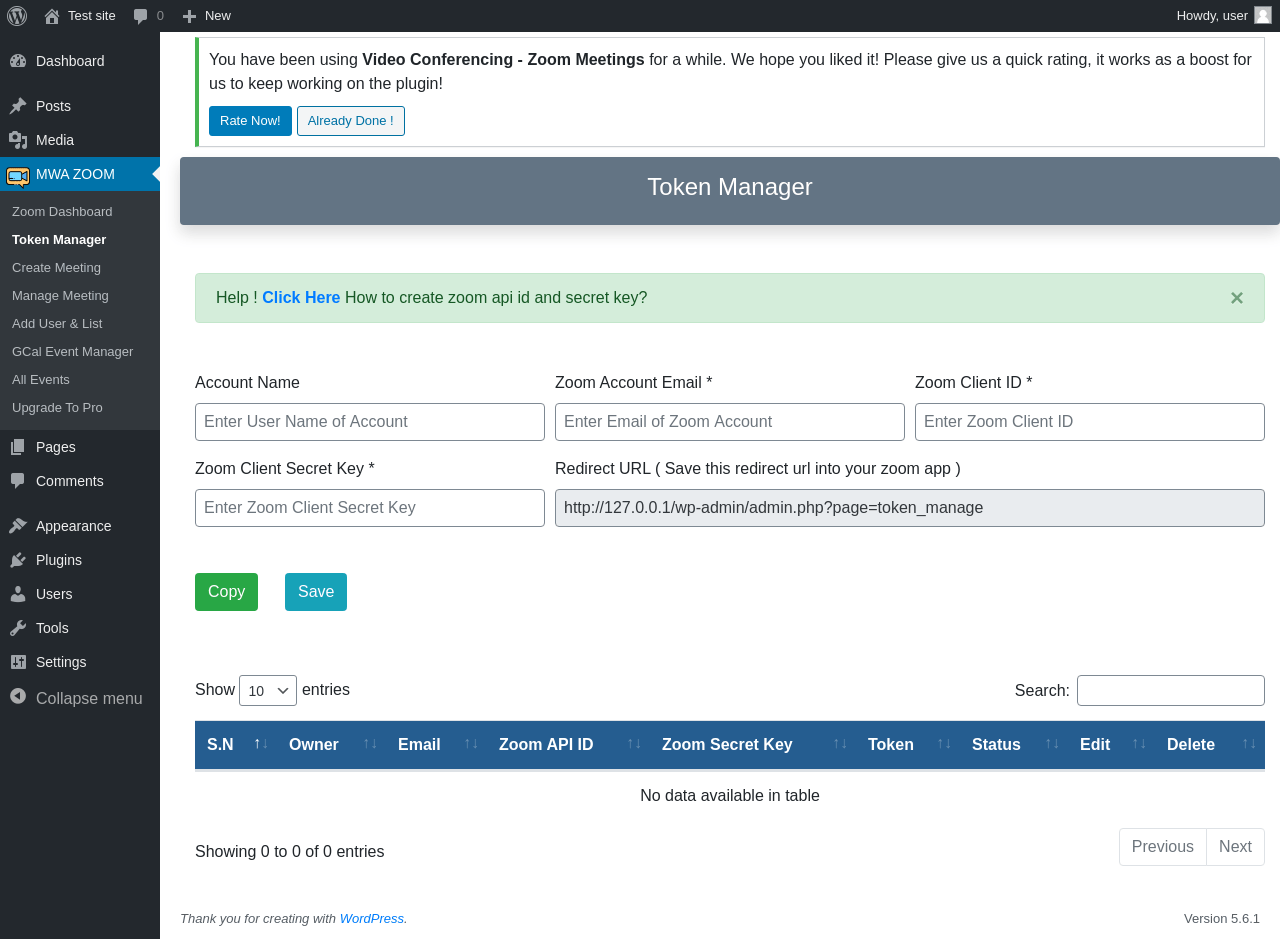This screenshot has height=939, width=1280.
Task: Focus the table Search box
Action: (1171, 690)
